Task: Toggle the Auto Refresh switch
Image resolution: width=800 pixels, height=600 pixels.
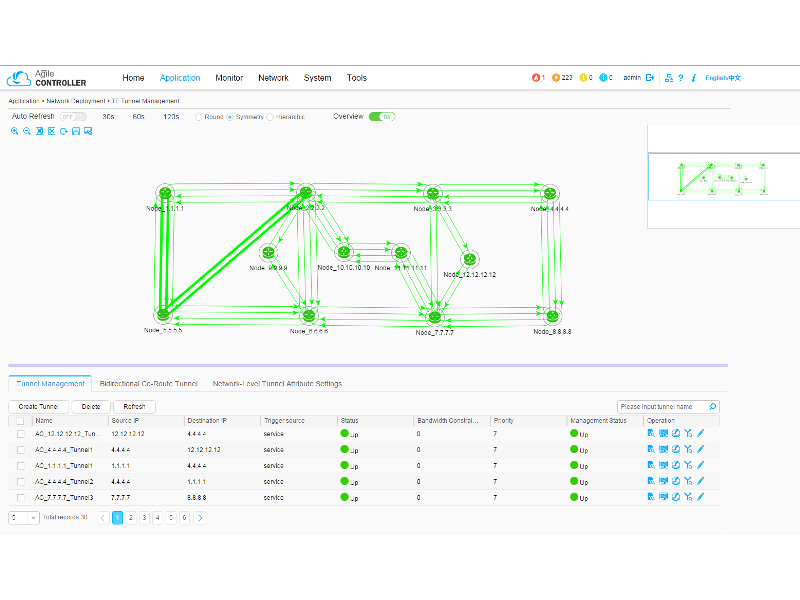Action: click(73, 117)
